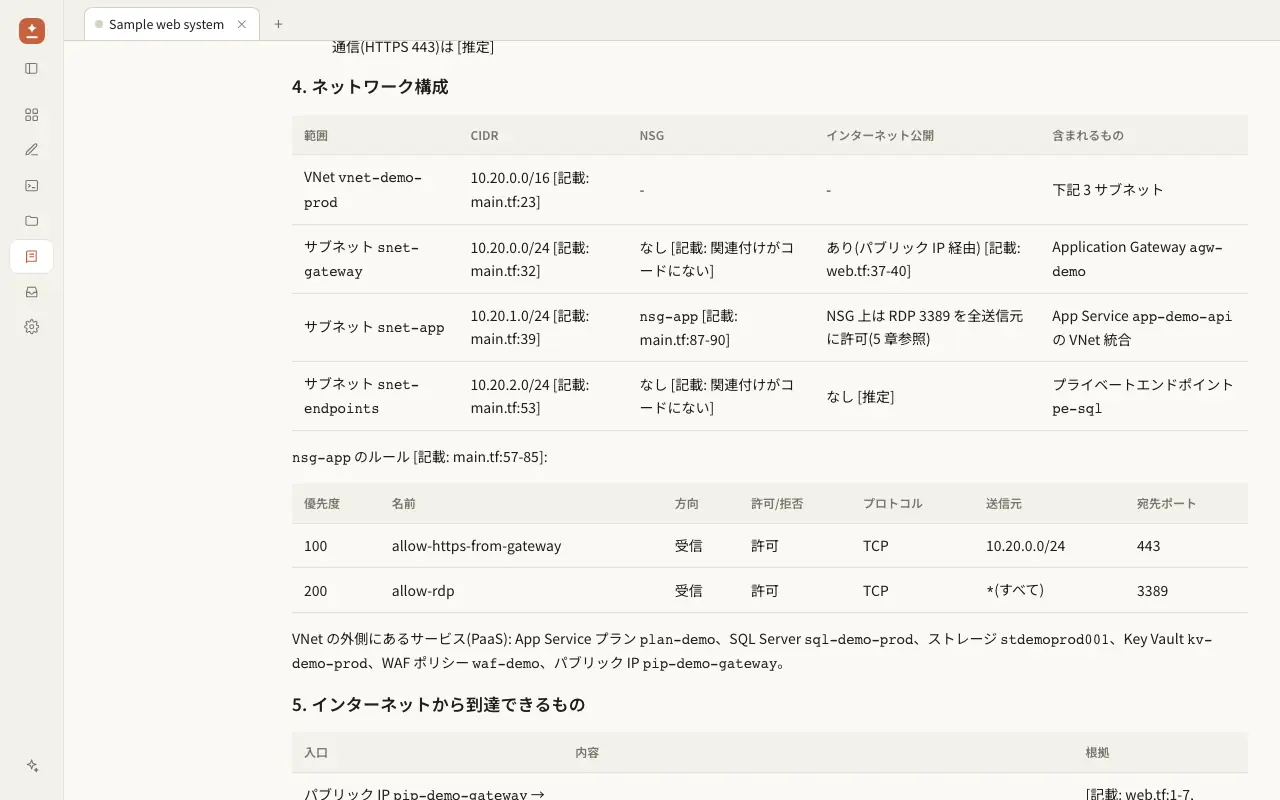Click cell サブネット snet-app
The height and width of the screenshot is (800, 1280).
[374, 327]
